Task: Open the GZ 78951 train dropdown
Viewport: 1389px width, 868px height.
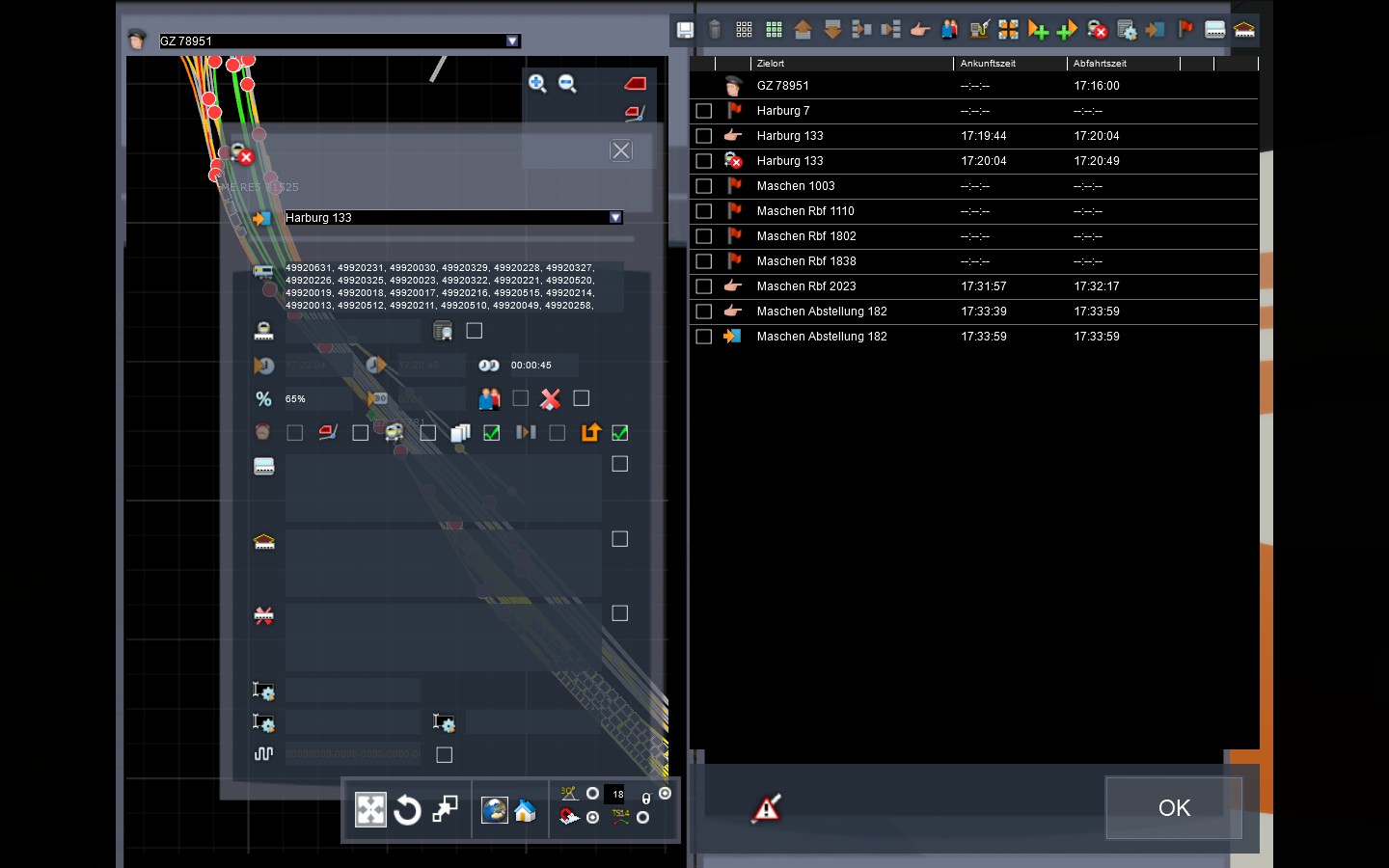Action: pos(513,41)
